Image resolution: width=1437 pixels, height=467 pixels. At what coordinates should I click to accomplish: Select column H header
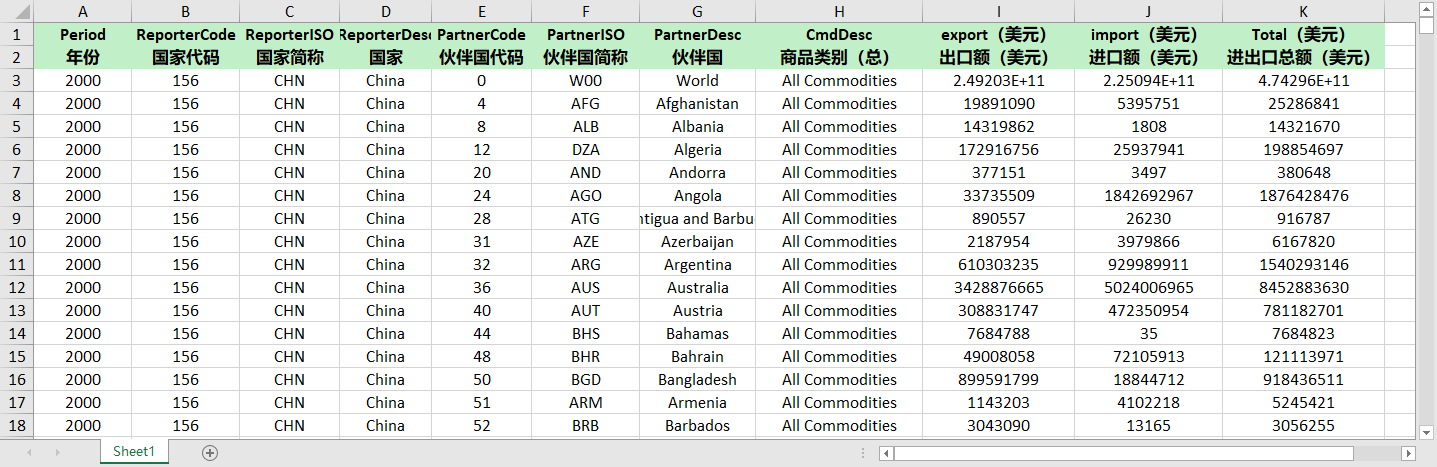[838, 11]
